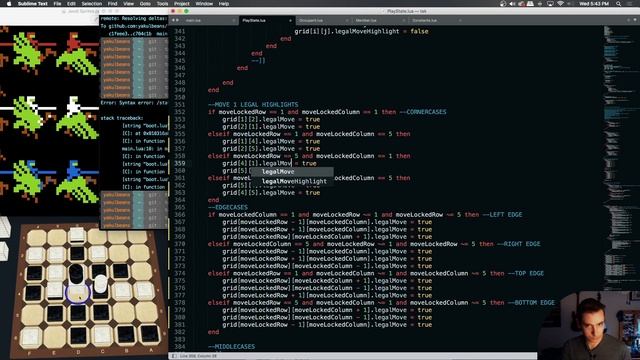Image resolution: width=640 pixels, height=360 pixels.
Task: Choose legalMove from the autocomplete popup
Action: pos(292,172)
